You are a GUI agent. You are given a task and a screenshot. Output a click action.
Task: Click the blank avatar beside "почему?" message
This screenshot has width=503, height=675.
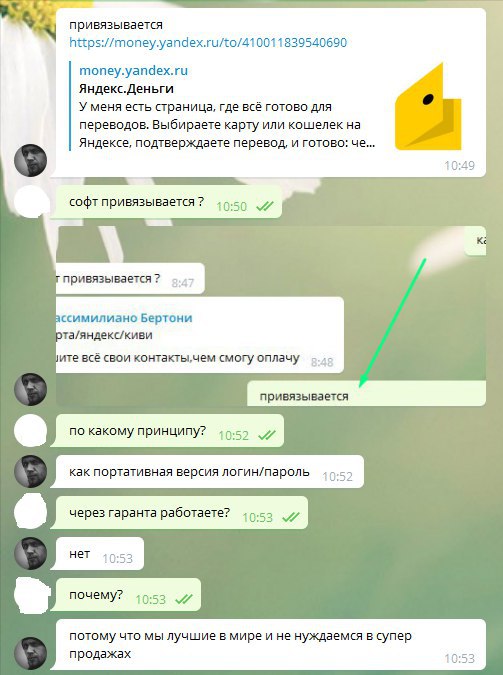point(31,596)
